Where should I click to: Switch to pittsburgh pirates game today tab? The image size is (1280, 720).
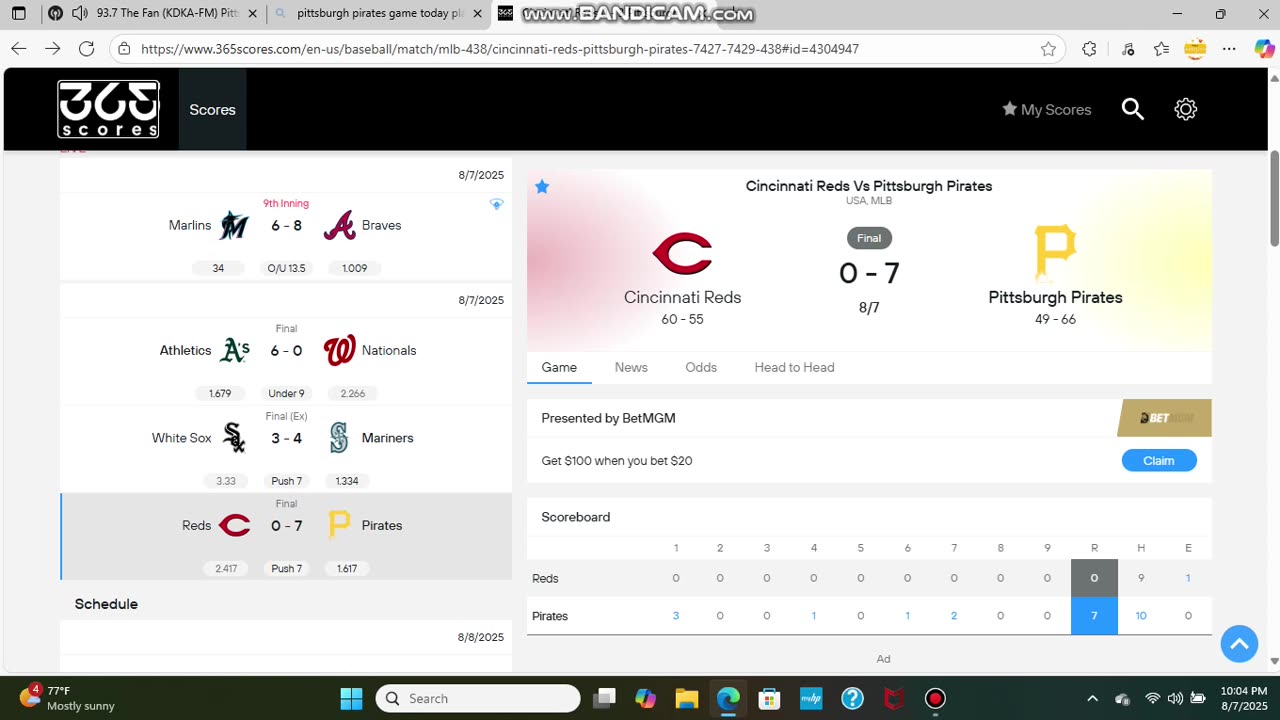[x=379, y=14]
